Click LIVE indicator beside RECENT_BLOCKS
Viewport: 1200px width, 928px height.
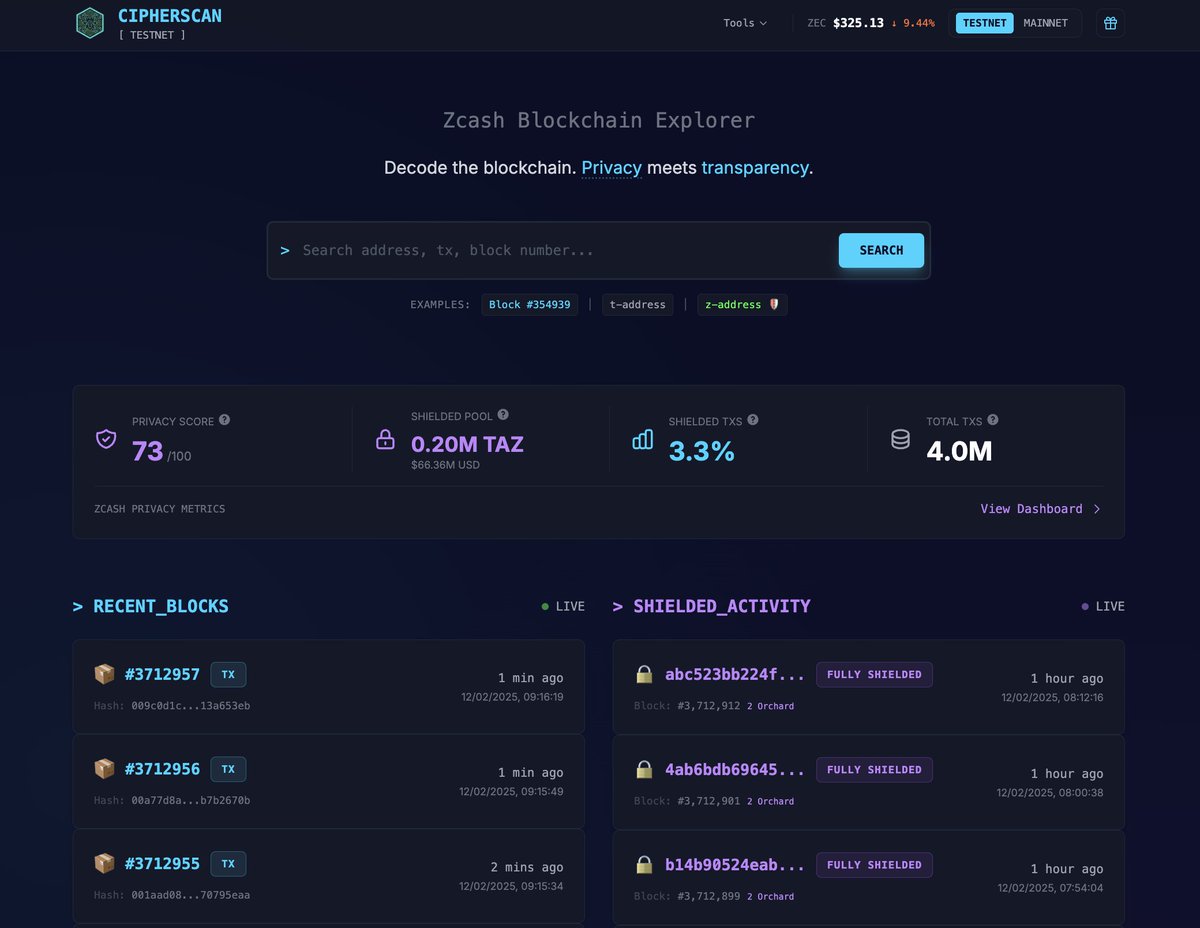[563, 606]
